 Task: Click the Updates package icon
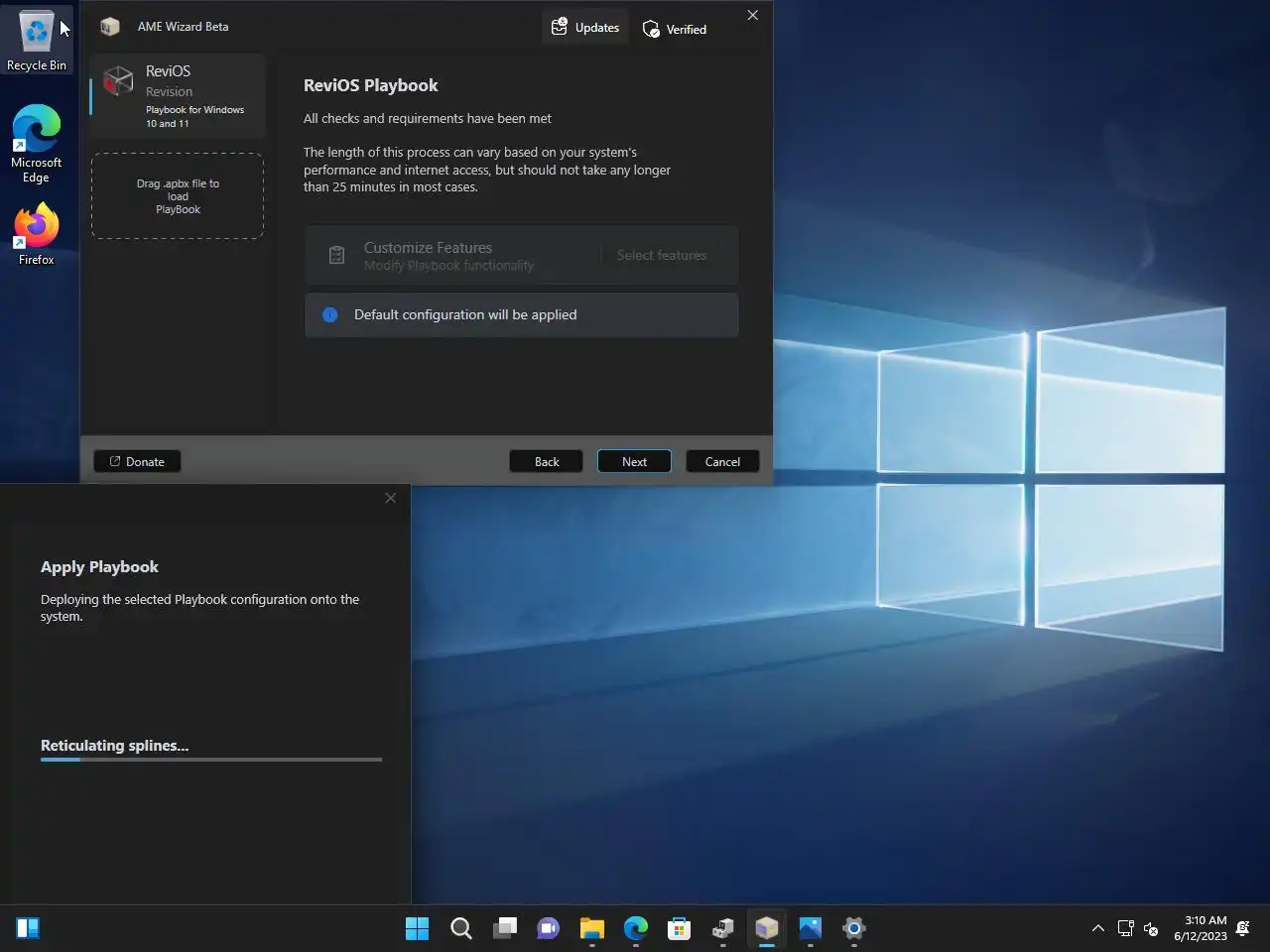click(560, 27)
